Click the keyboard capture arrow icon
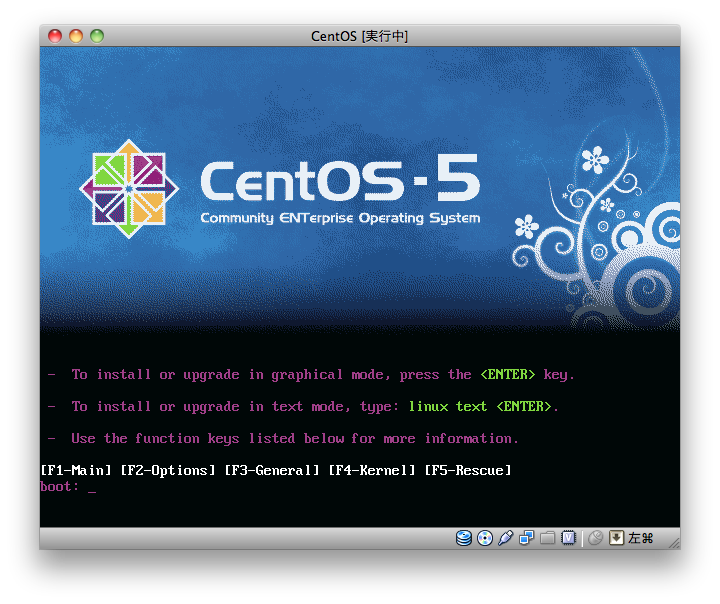720x604 pixels. (x=616, y=538)
